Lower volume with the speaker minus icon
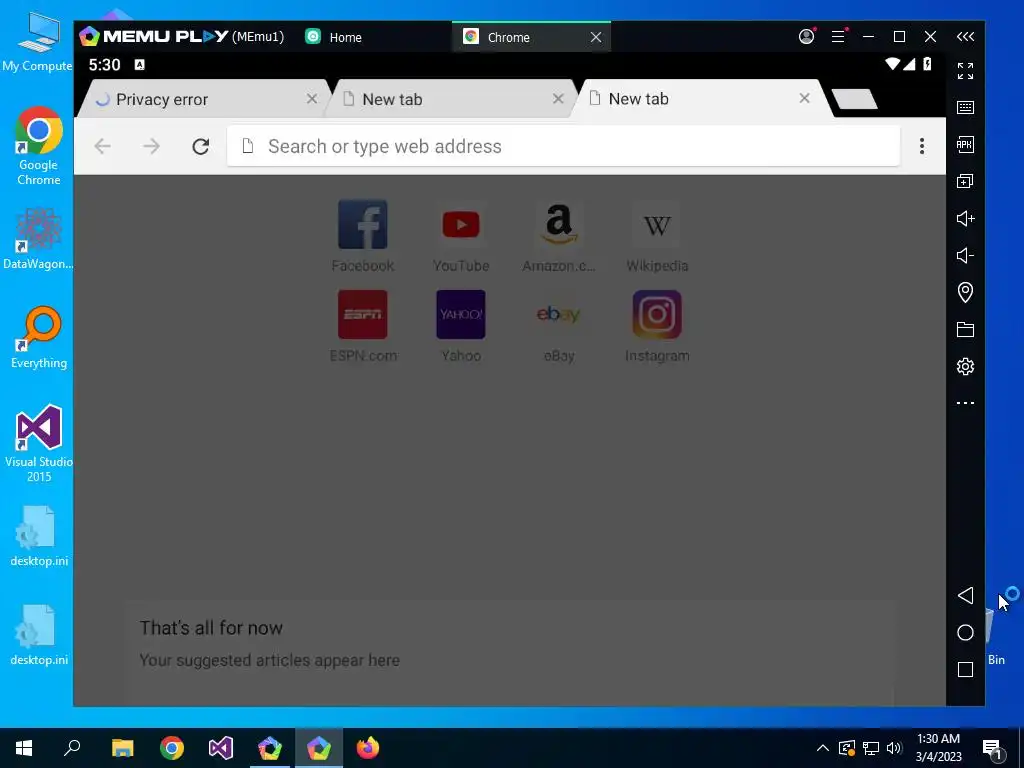Image resolution: width=1024 pixels, height=768 pixels. coord(965,255)
